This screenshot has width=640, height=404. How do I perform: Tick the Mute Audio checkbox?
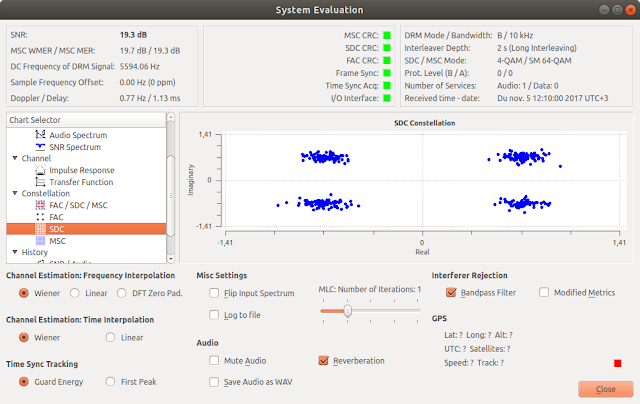(214, 361)
